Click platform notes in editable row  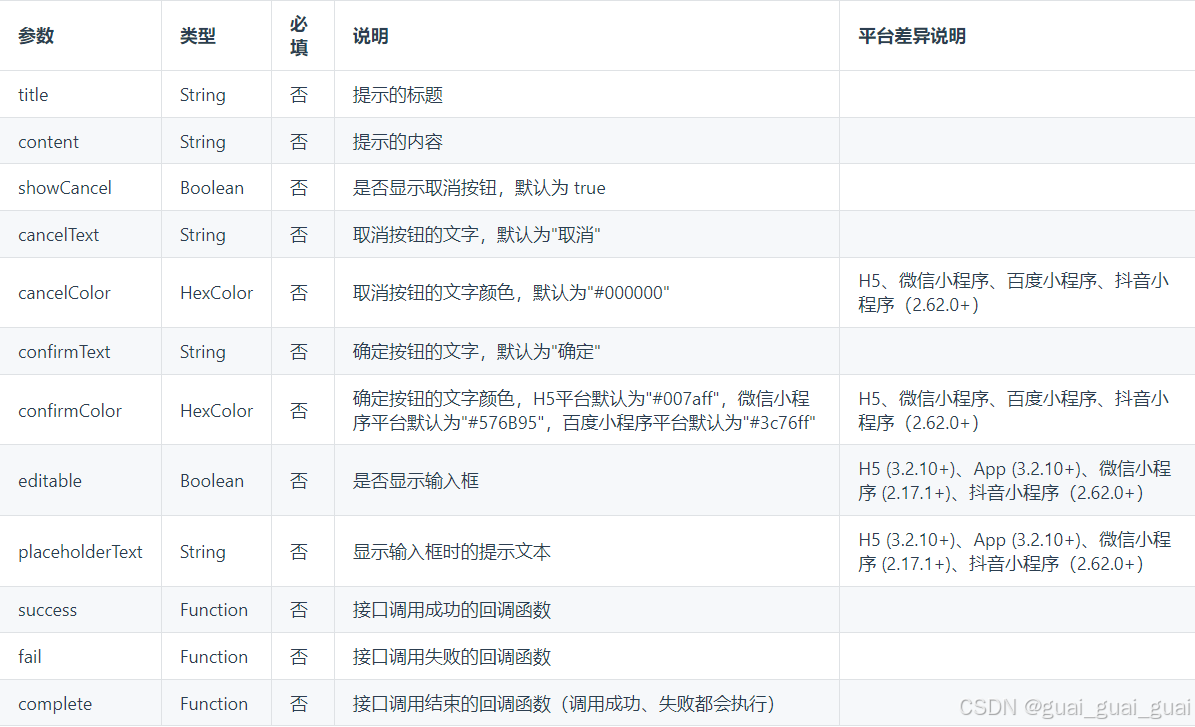pos(1014,481)
